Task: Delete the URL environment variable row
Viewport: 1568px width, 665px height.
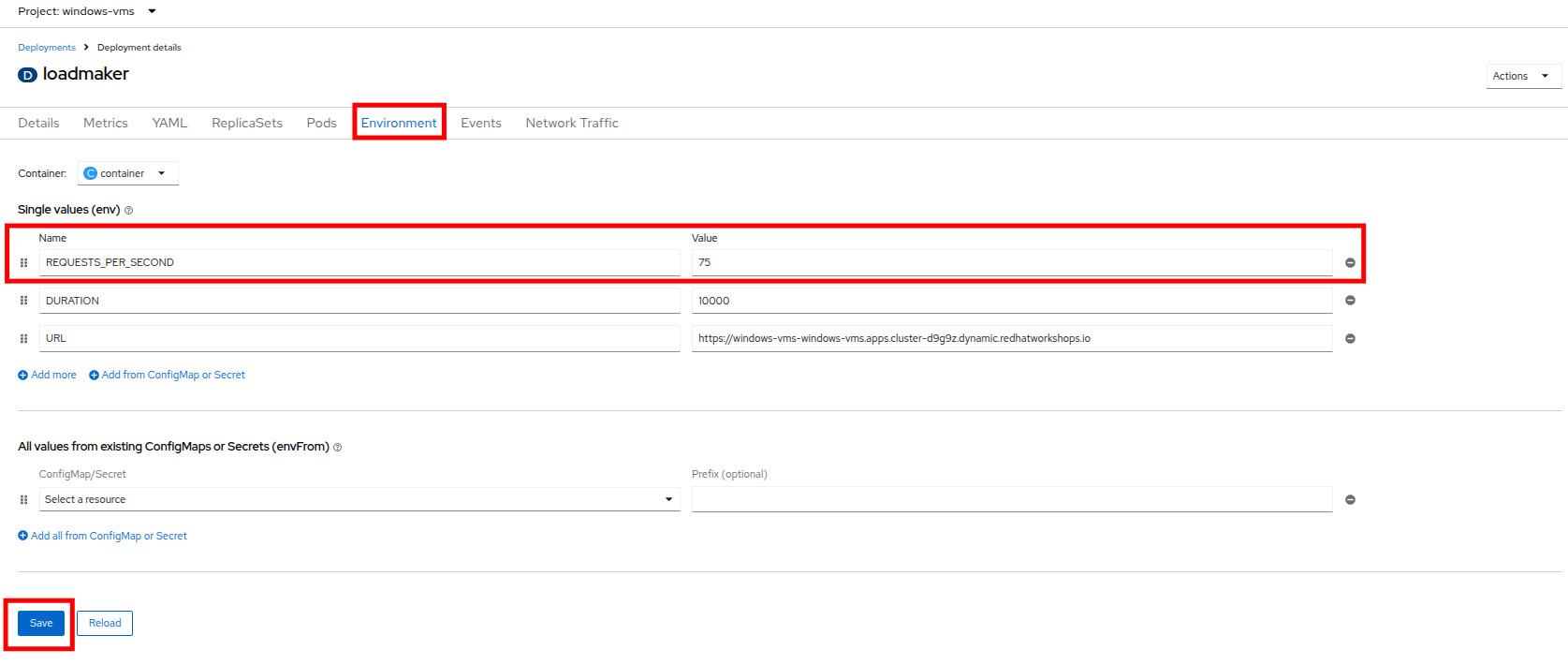Action: point(1350,339)
